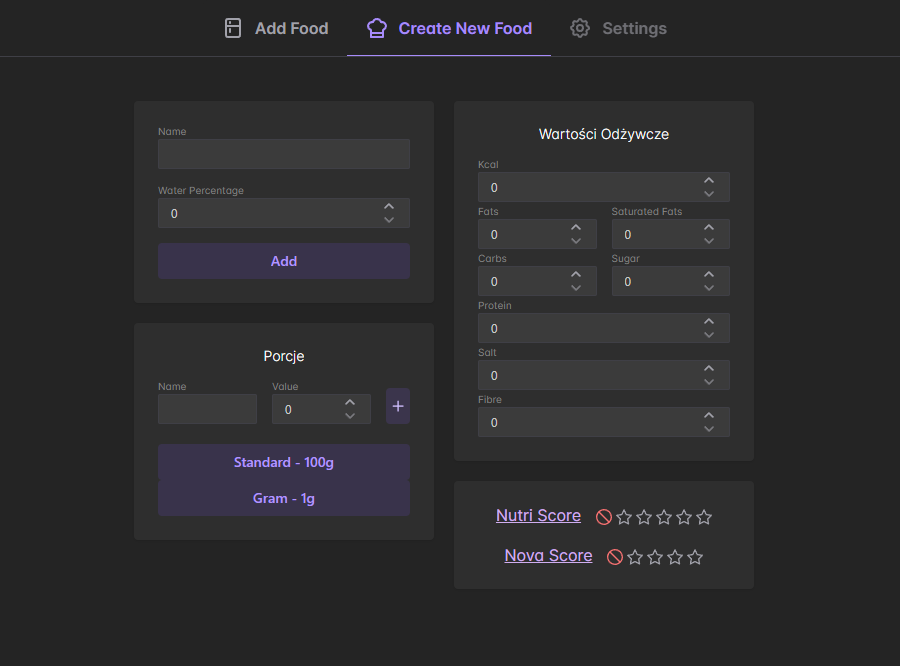Image resolution: width=900 pixels, height=666 pixels.
Task: Focus the food Name input field
Action: [x=284, y=154]
